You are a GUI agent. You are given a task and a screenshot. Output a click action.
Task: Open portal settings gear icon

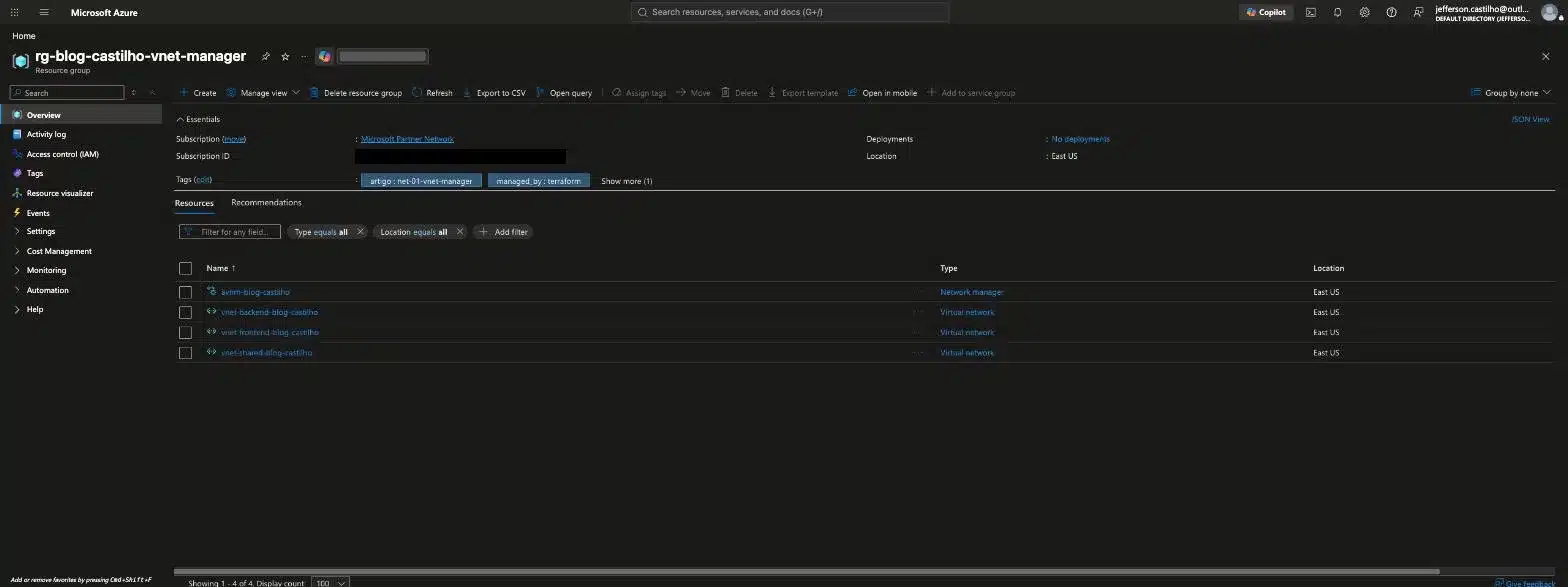click(x=1364, y=12)
